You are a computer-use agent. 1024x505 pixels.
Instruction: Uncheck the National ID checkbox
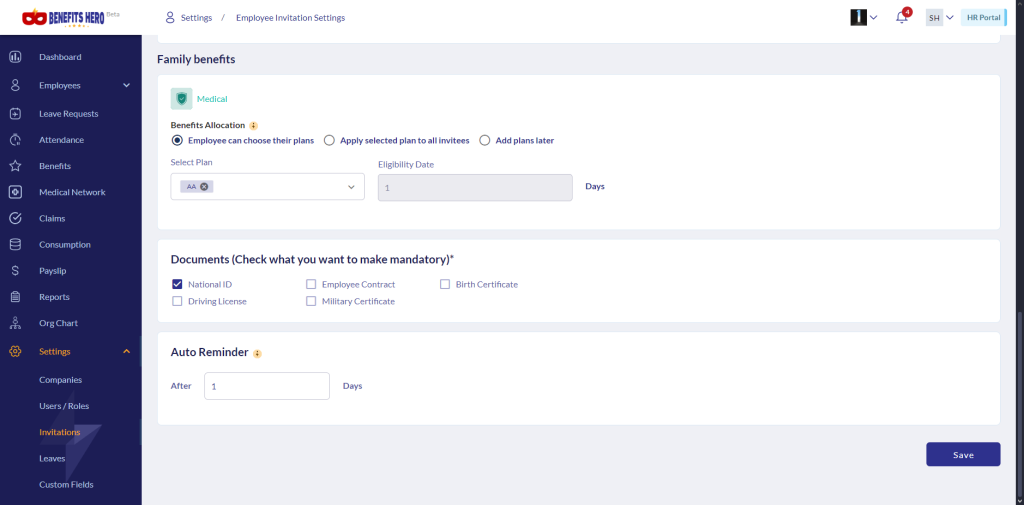(177, 284)
